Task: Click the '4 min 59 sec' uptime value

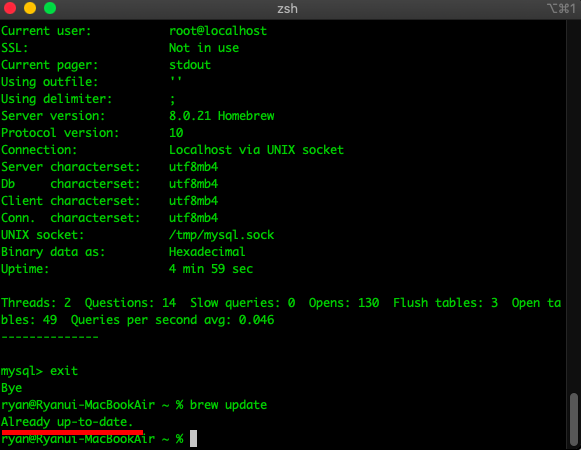Action: pyautogui.click(x=211, y=269)
